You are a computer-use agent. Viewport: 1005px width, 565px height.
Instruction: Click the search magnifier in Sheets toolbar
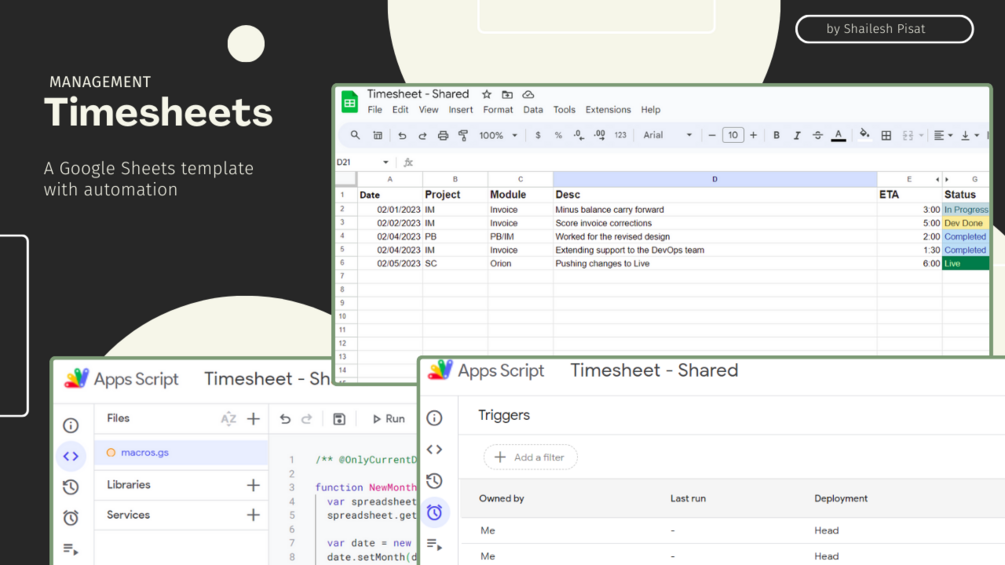(x=354, y=135)
